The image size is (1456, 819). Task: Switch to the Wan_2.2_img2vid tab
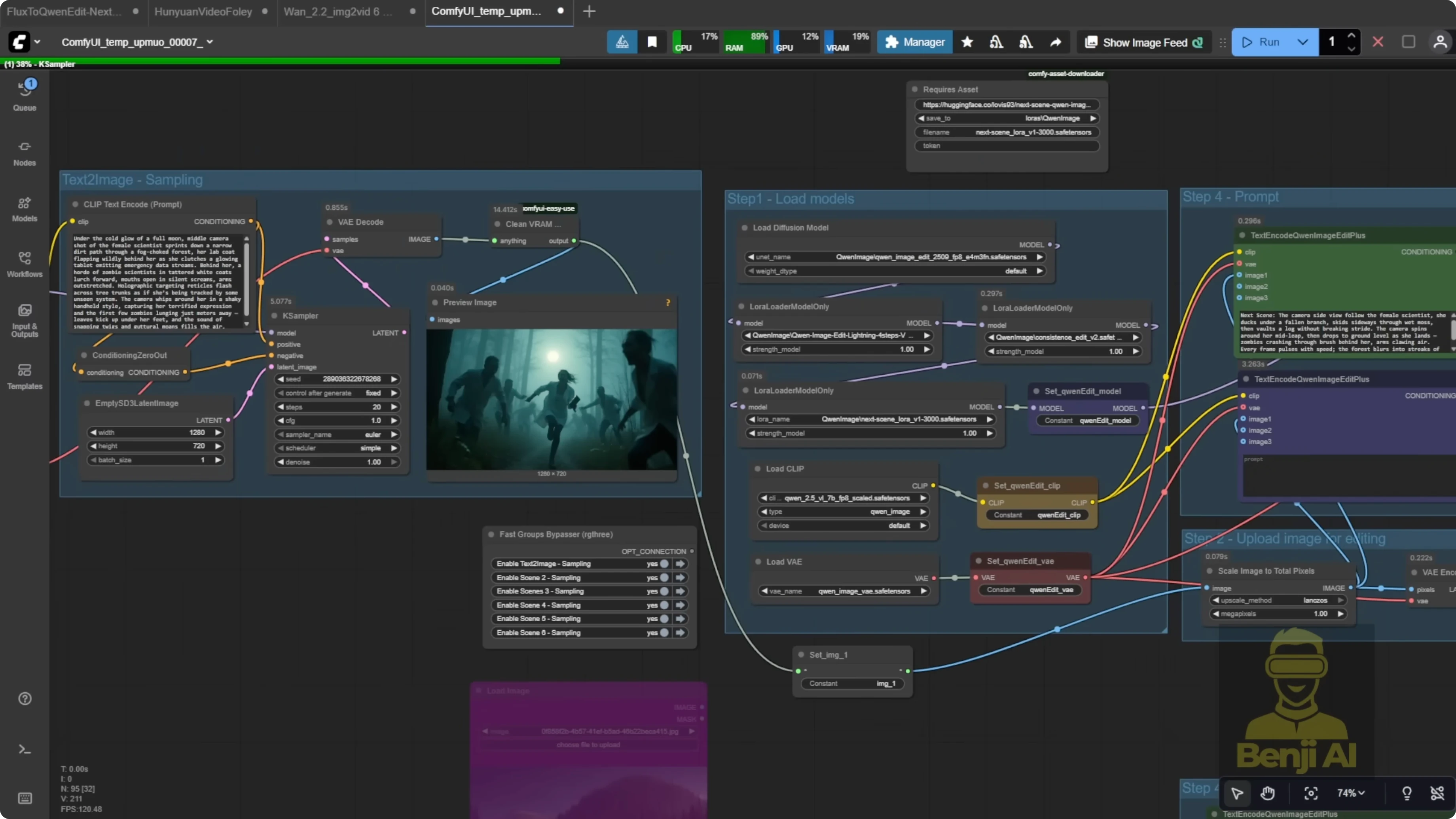pos(336,11)
